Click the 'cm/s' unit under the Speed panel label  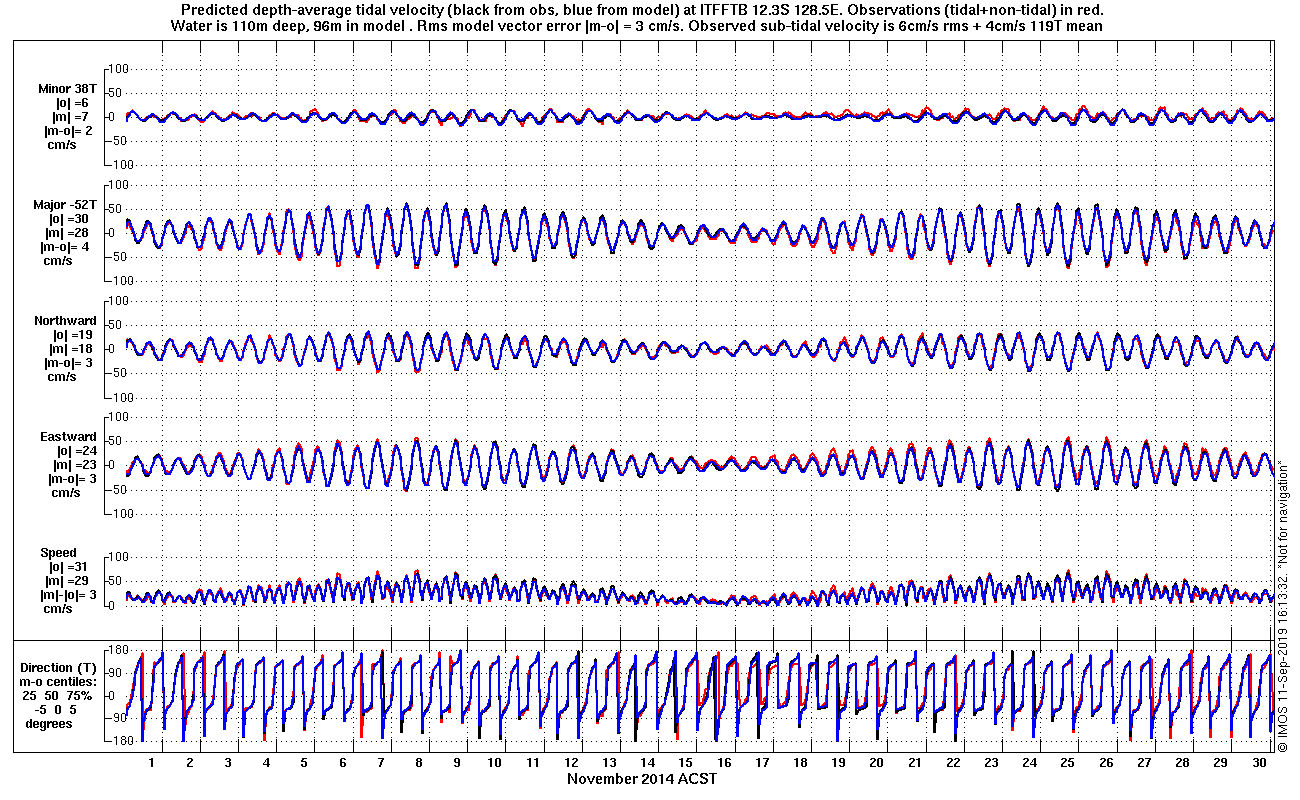58,609
